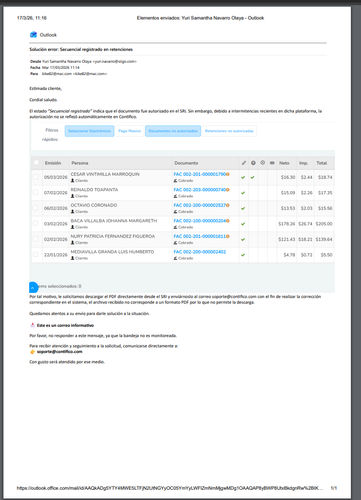The width and height of the screenshot is (361, 500).
Task: Click Documentos no autorizados filter button
Action: coord(173,131)
